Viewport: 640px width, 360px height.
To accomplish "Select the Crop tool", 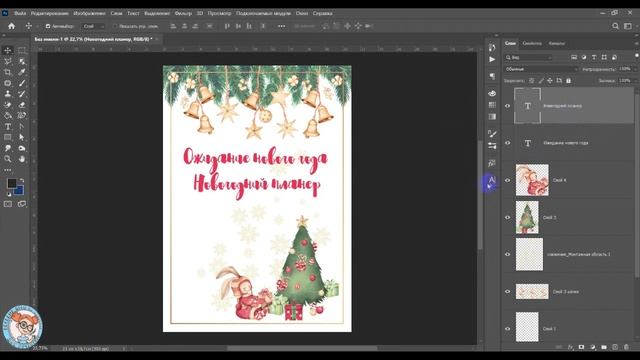I will [8, 72].
